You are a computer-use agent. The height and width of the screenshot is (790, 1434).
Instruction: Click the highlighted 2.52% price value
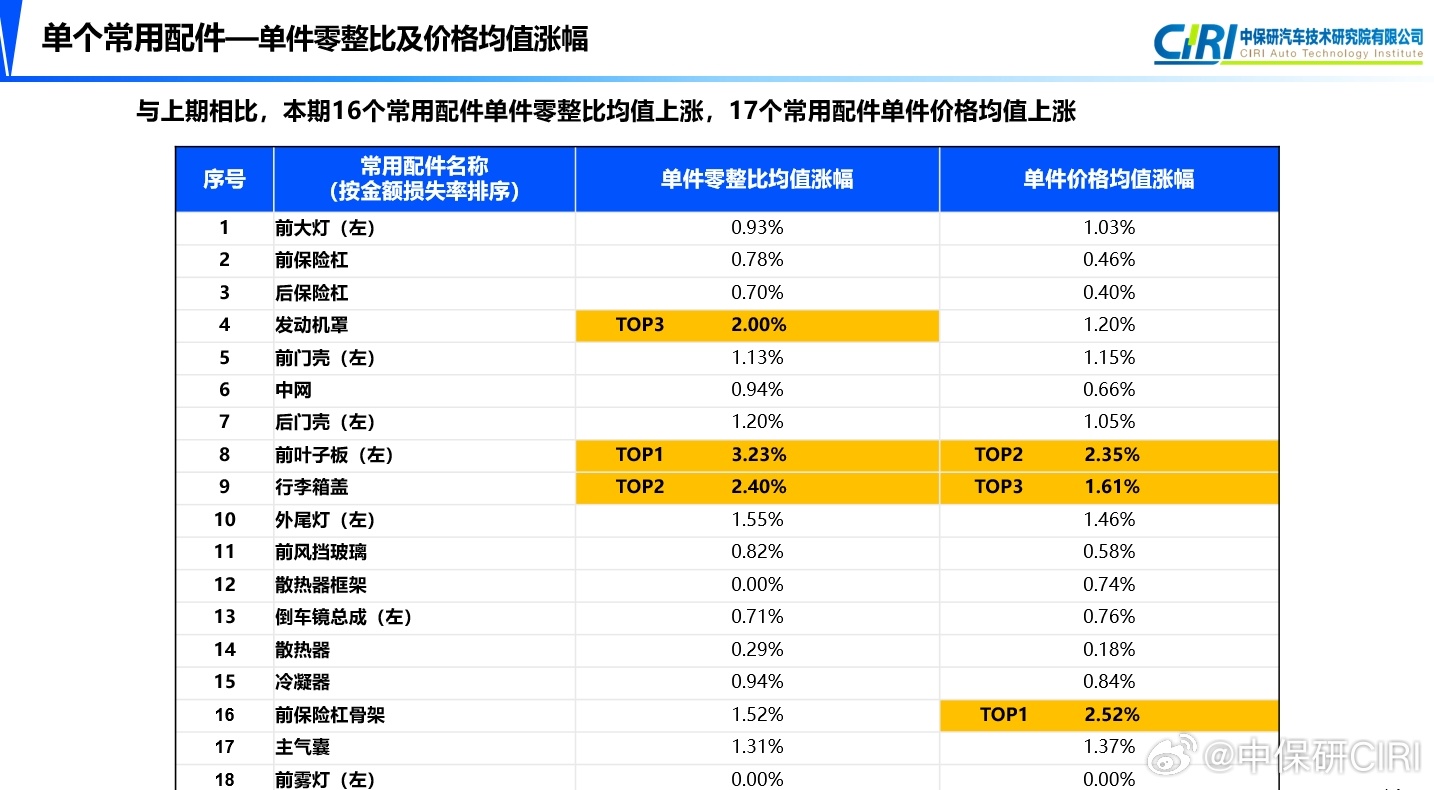pos(1112,715)
